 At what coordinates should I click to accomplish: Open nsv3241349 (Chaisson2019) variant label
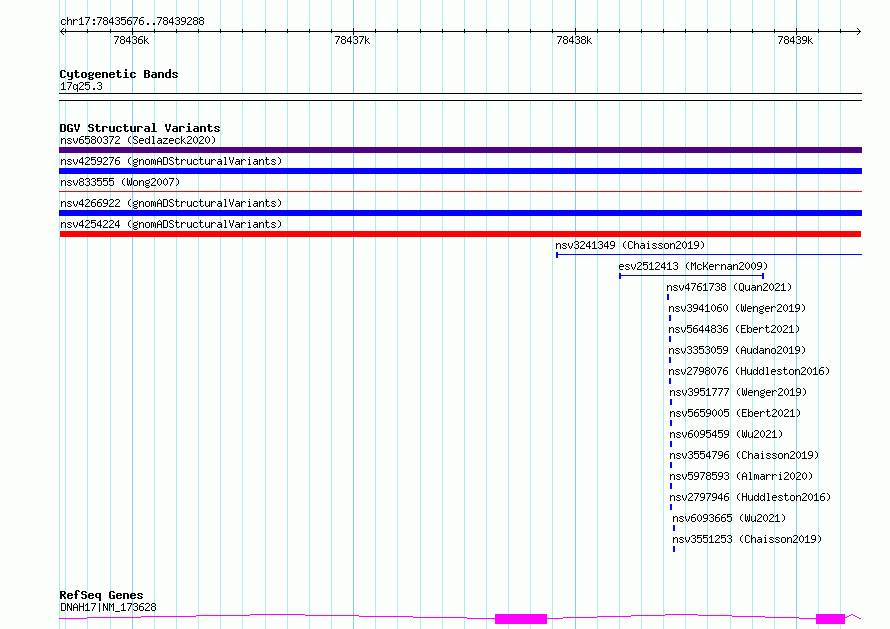click(x=630, y=245)
